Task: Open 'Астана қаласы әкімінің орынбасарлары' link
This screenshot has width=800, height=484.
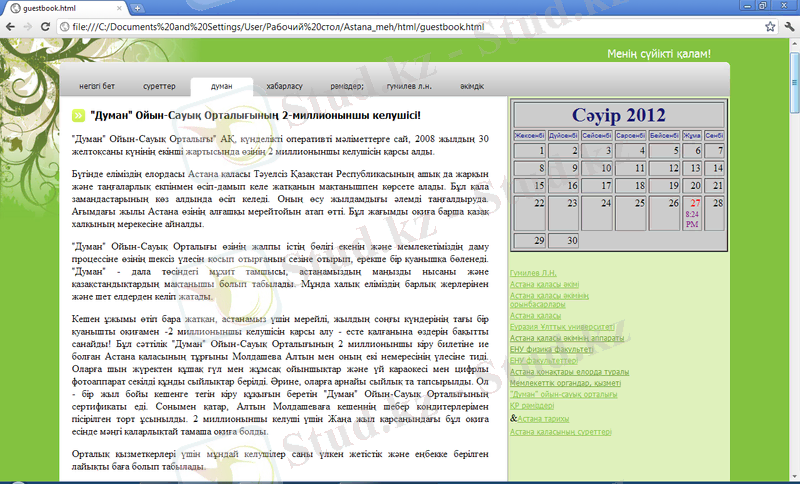Action: click(549, 300)
